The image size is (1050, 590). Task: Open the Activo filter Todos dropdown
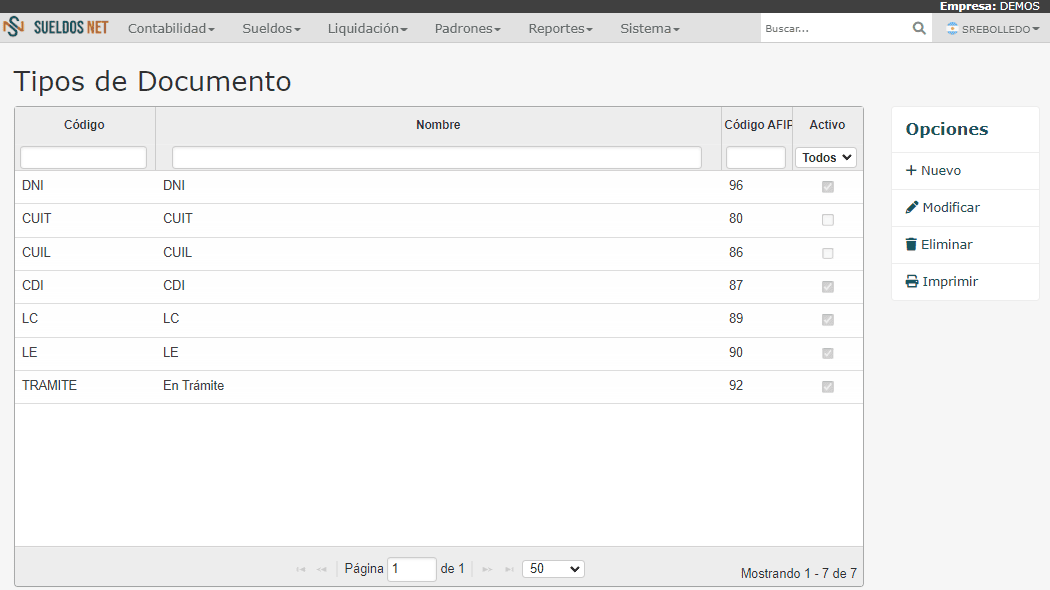point(826,157)
